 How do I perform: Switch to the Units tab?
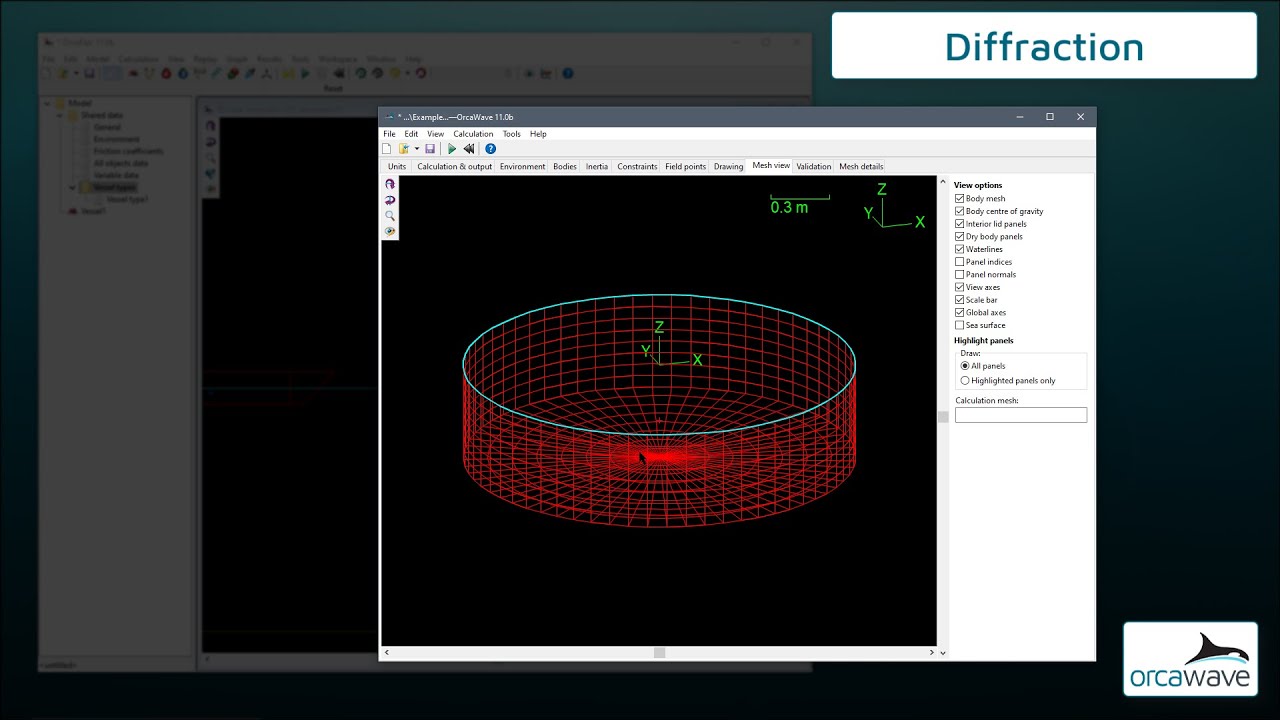pyautogui.click(x=397, y=167)
